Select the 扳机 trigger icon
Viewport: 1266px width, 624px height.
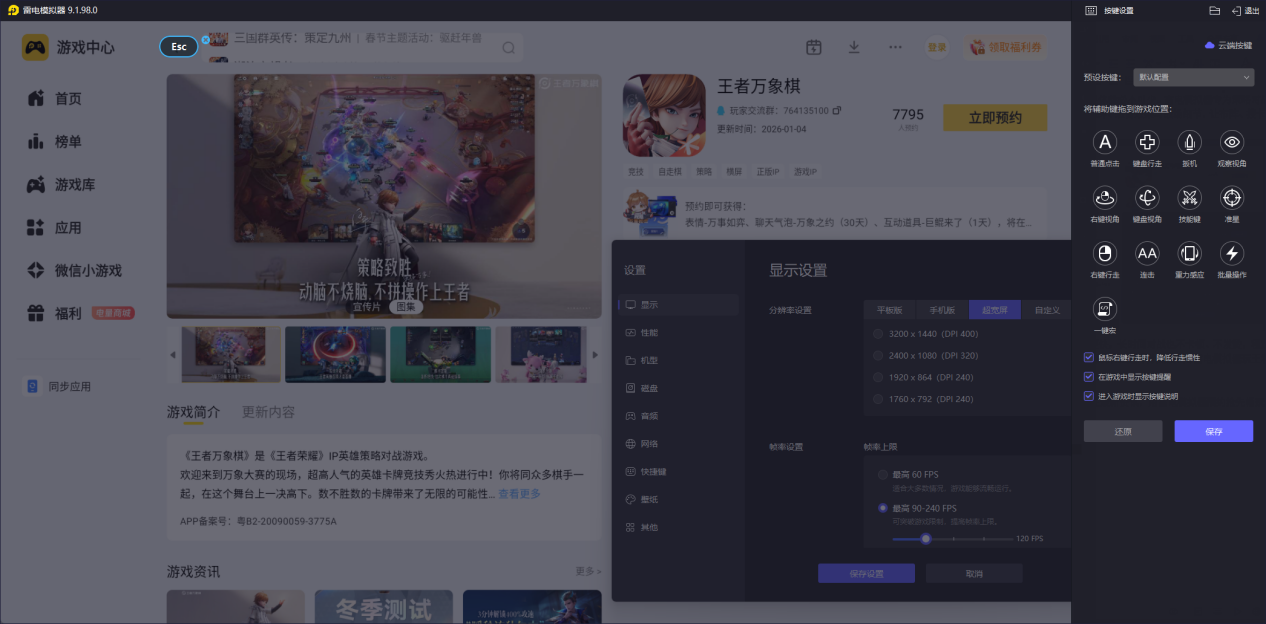[x=1189, y=142]
